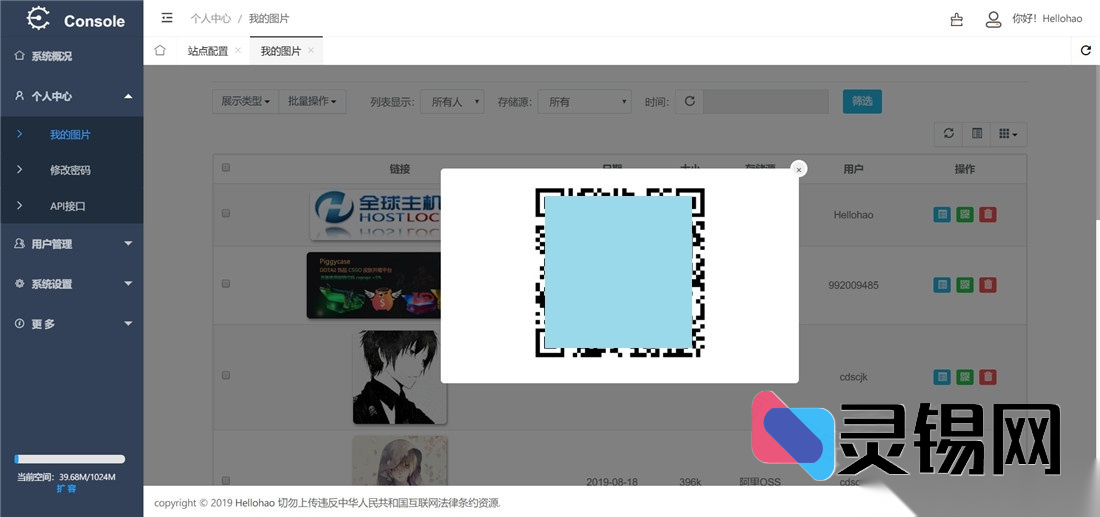
Task: Click username cdscjk in the table
Action: tap(853, 377)
